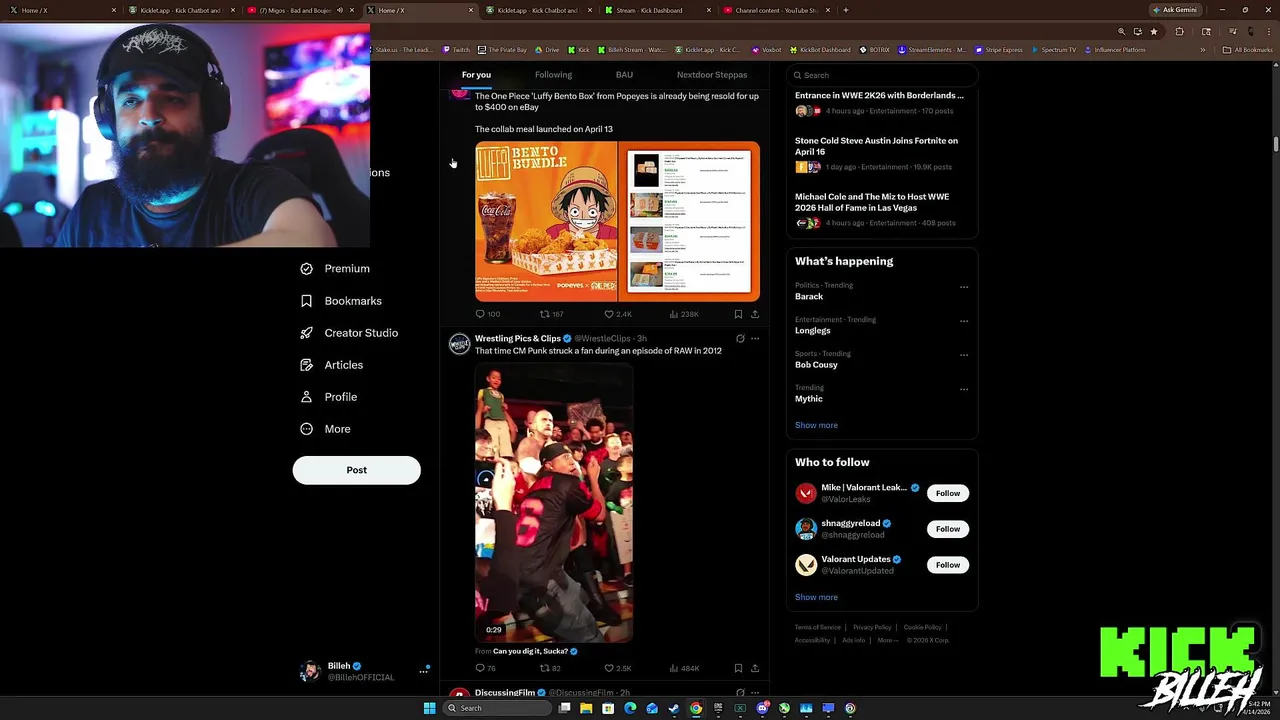Viewport: 1280px width, 720px height.
Task: Open Bookmarks in the X sidebar
Action: tap(341, 300)
